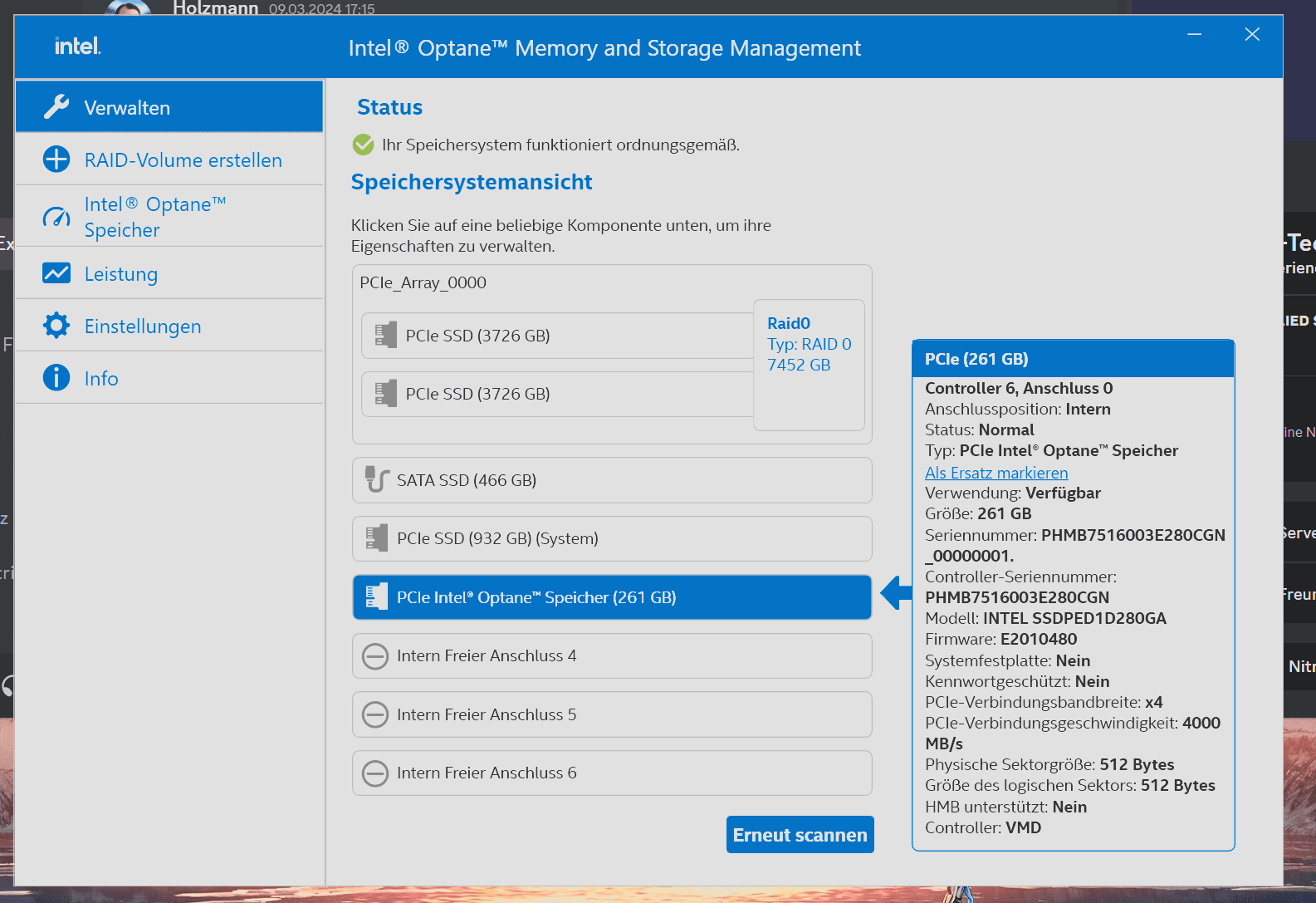The image size is (1316, 903).
Task: Open the Info page
Action: [x=169, y=378]
